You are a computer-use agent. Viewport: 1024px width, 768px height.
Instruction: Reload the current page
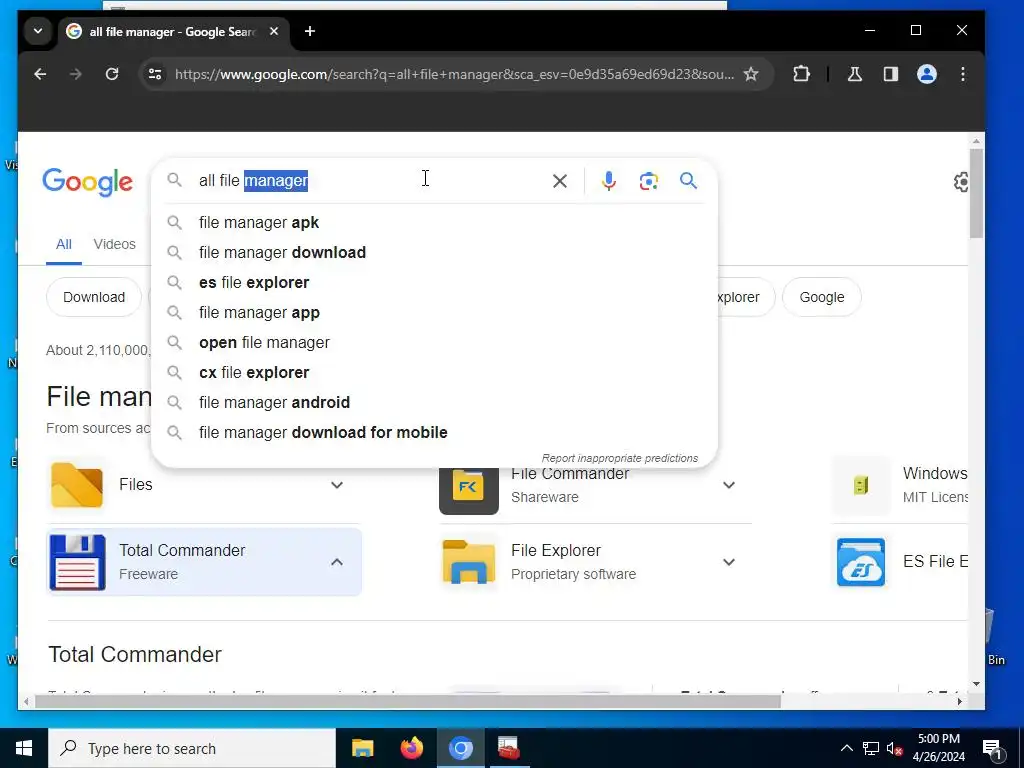coord(112,74)
